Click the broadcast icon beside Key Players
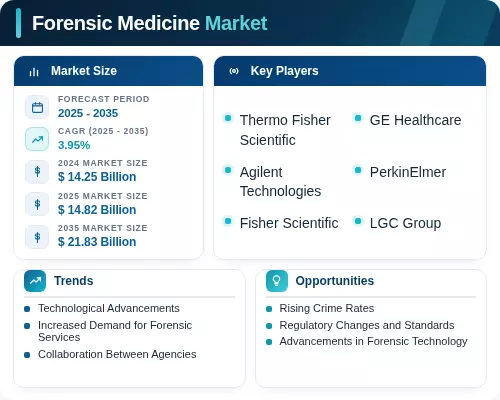This screenshot has height=400, width=500. [234, 71]
